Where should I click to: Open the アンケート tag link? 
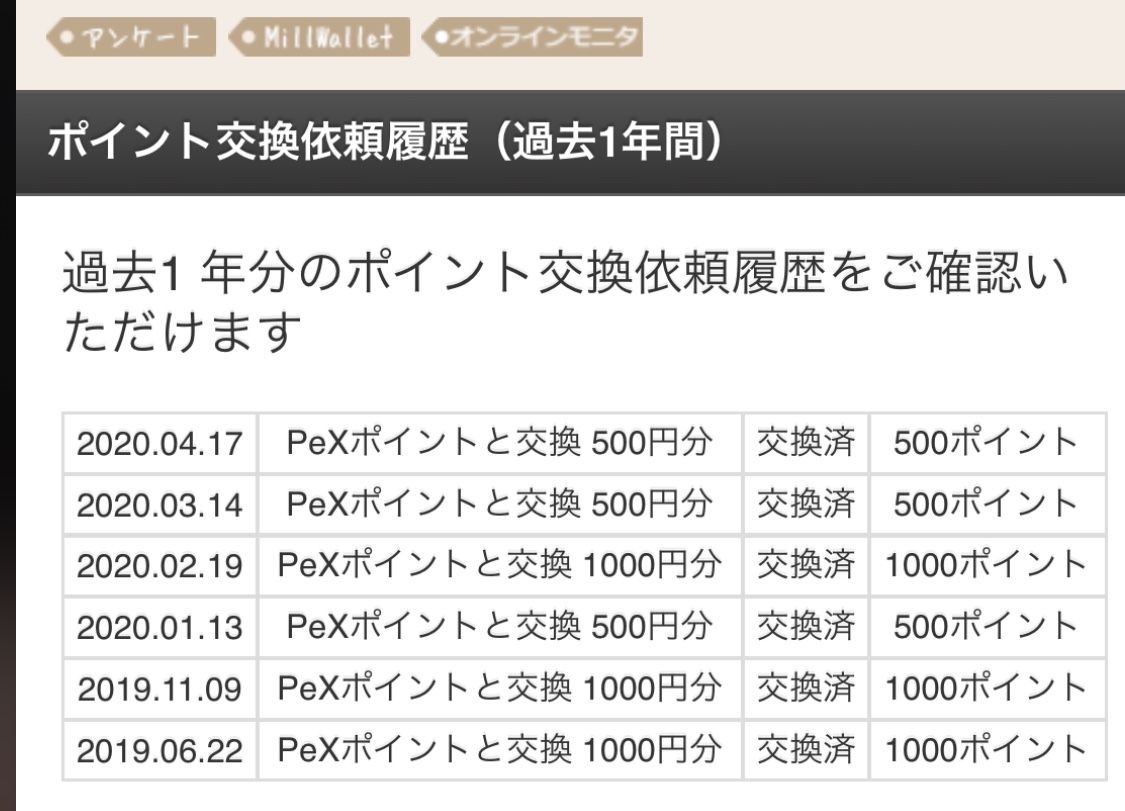(x=131, y=37)
